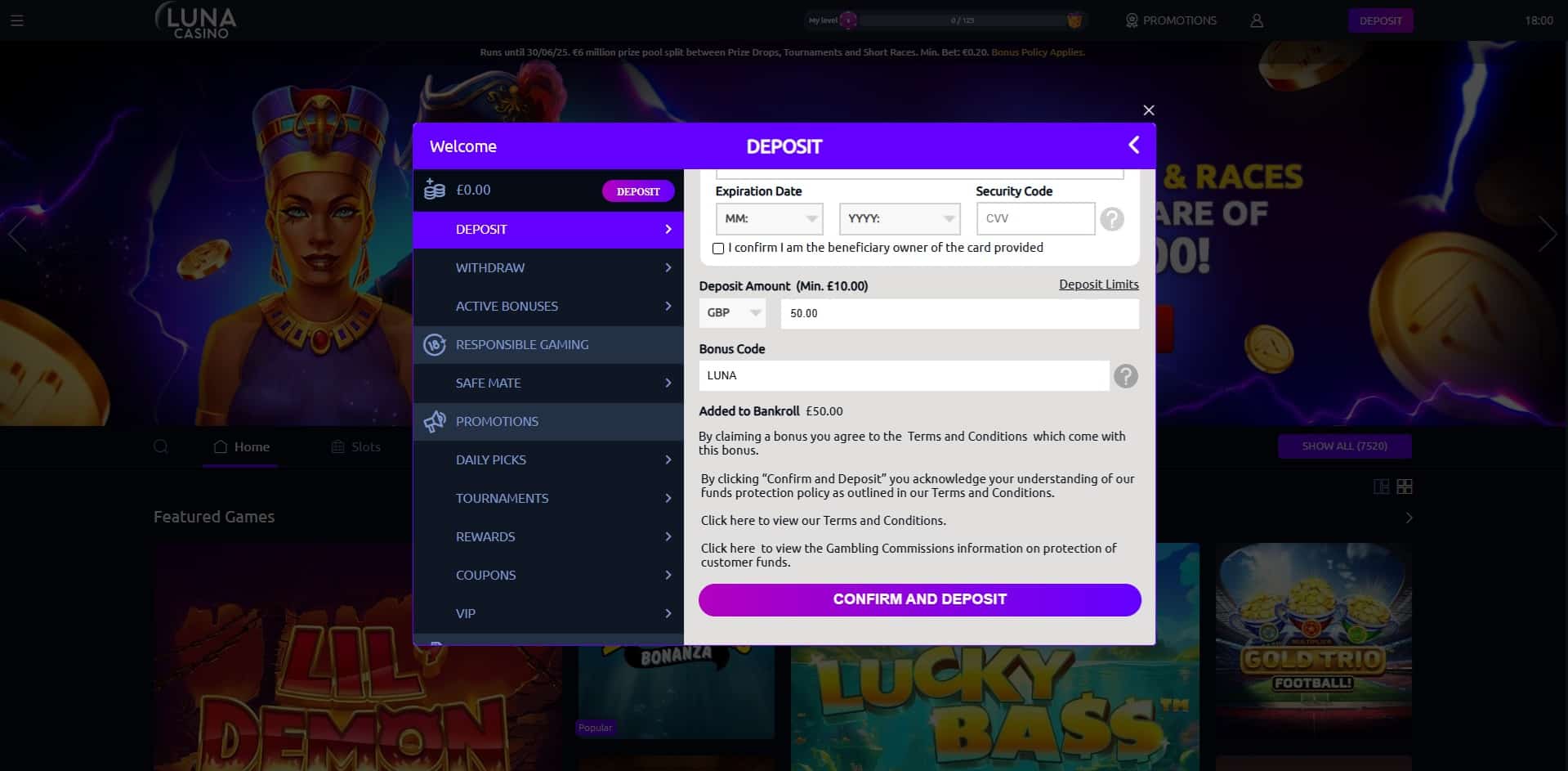Click the pink DEPOSIT button beside balance
1568x771 pixels.
(x=638, y=191)
